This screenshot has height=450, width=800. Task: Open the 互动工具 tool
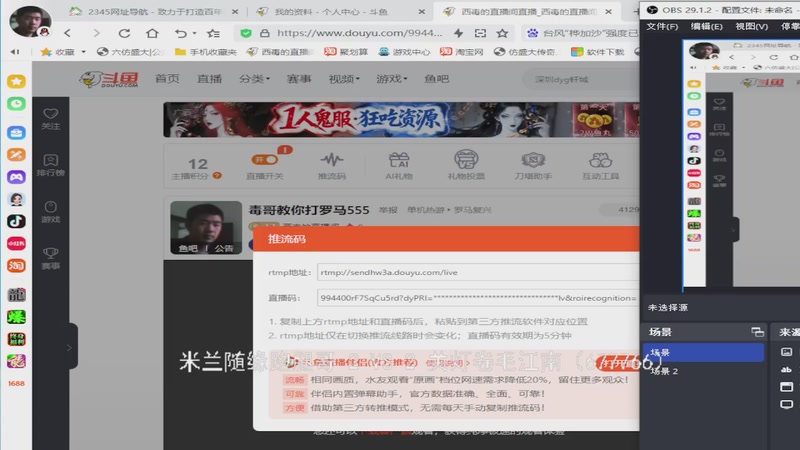pyautogui.click(x=601, y=165)
